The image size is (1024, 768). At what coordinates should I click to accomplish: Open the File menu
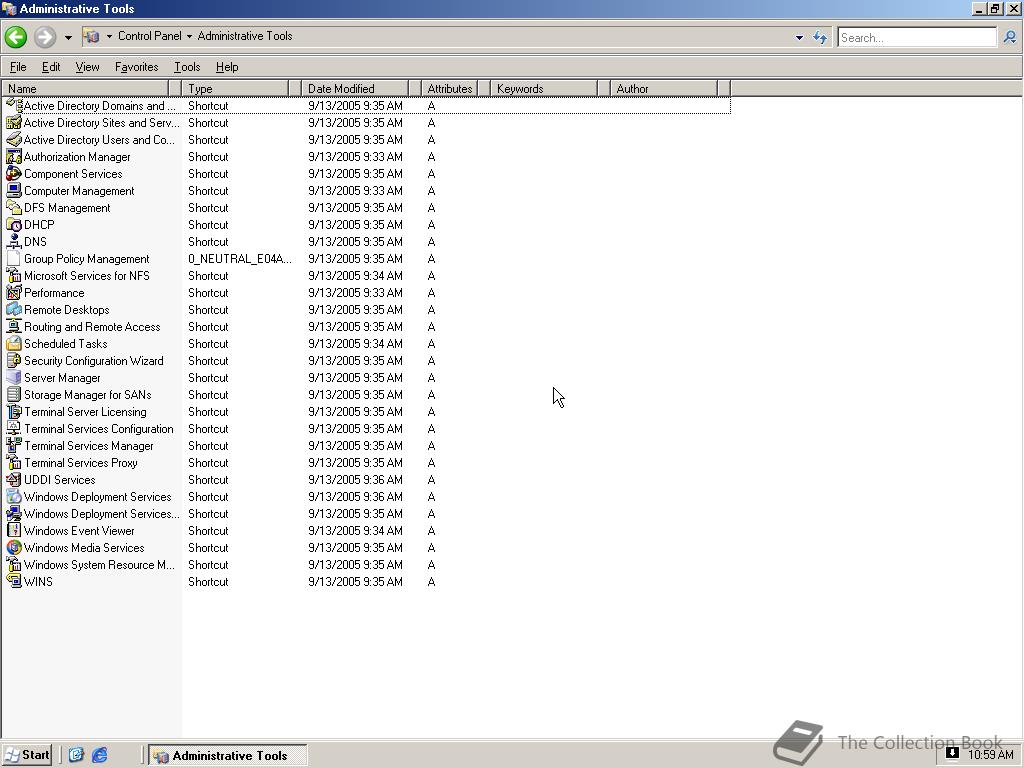[18, 67]
